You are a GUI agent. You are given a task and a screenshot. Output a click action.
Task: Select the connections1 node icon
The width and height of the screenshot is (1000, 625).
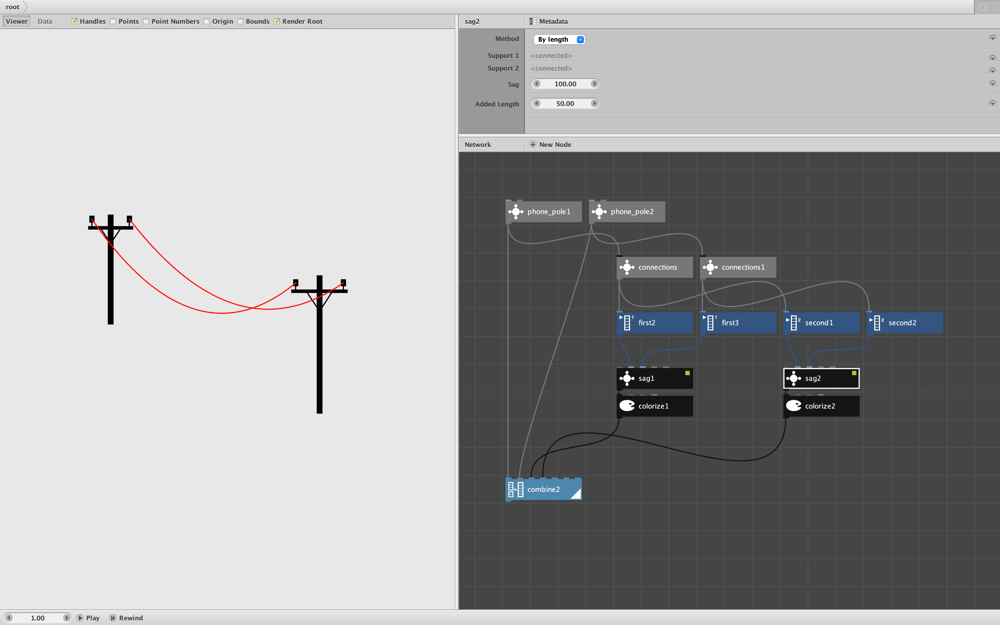pyautogui.click(x=710, y=267)
